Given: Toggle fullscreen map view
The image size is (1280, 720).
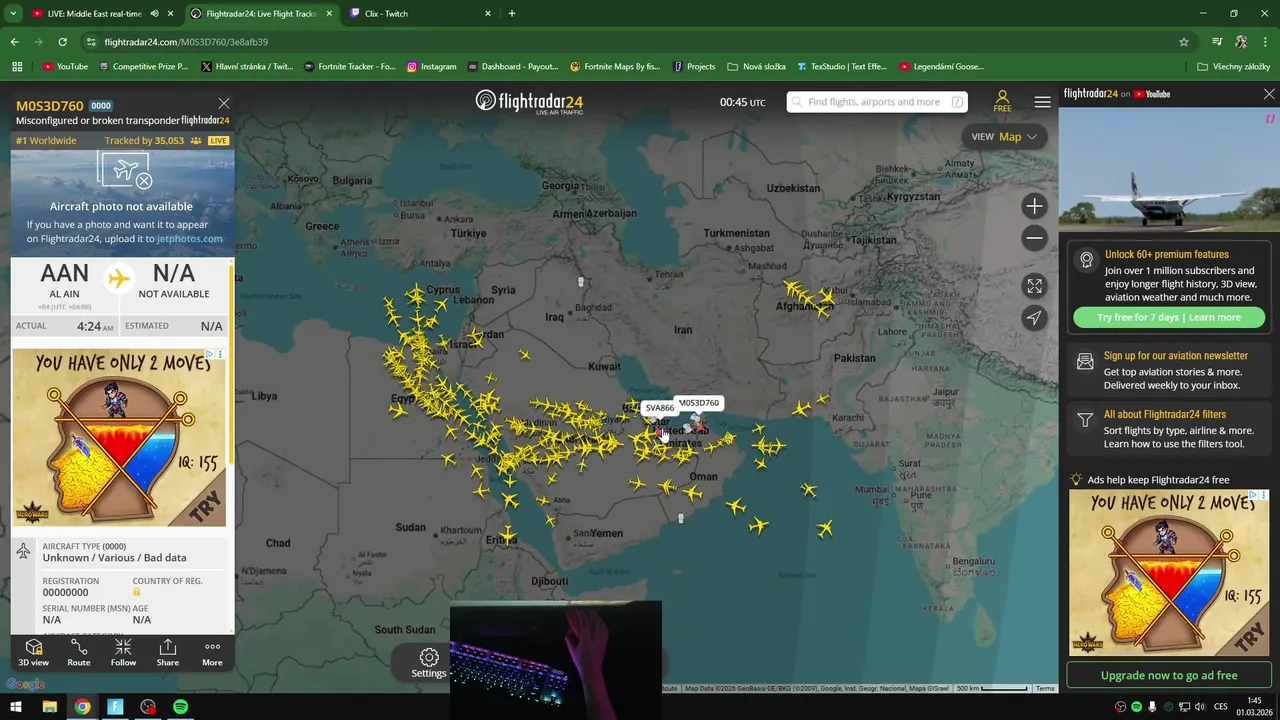Looking at the screenshot, I should (1034, 286).
